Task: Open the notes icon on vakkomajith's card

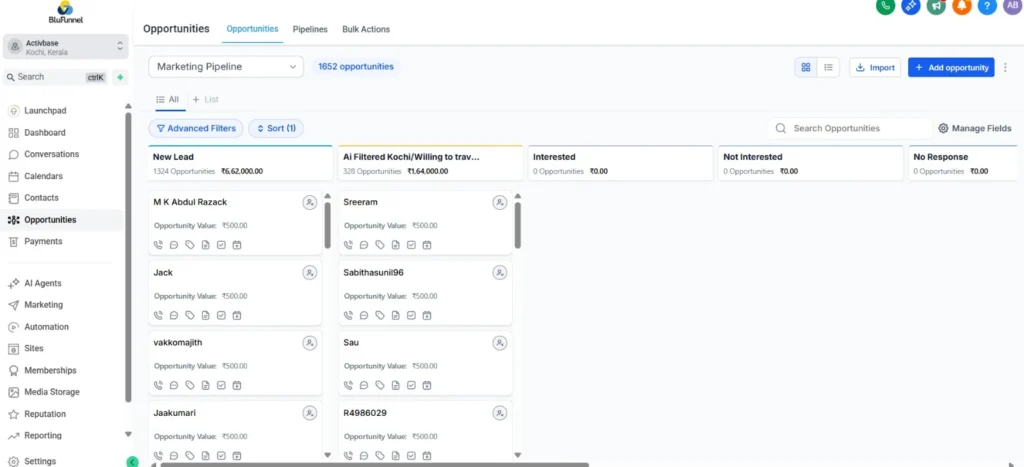Action: click(x=206, y=385)
